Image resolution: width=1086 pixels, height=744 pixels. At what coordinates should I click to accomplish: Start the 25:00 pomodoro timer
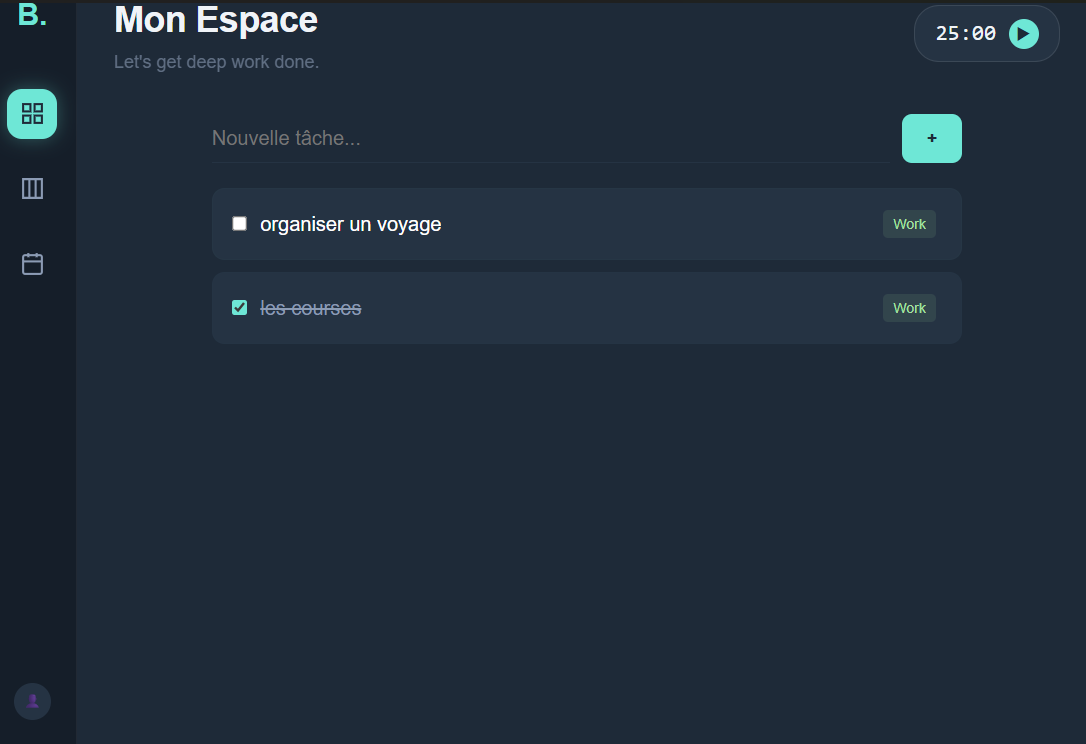coord(1023,34)
